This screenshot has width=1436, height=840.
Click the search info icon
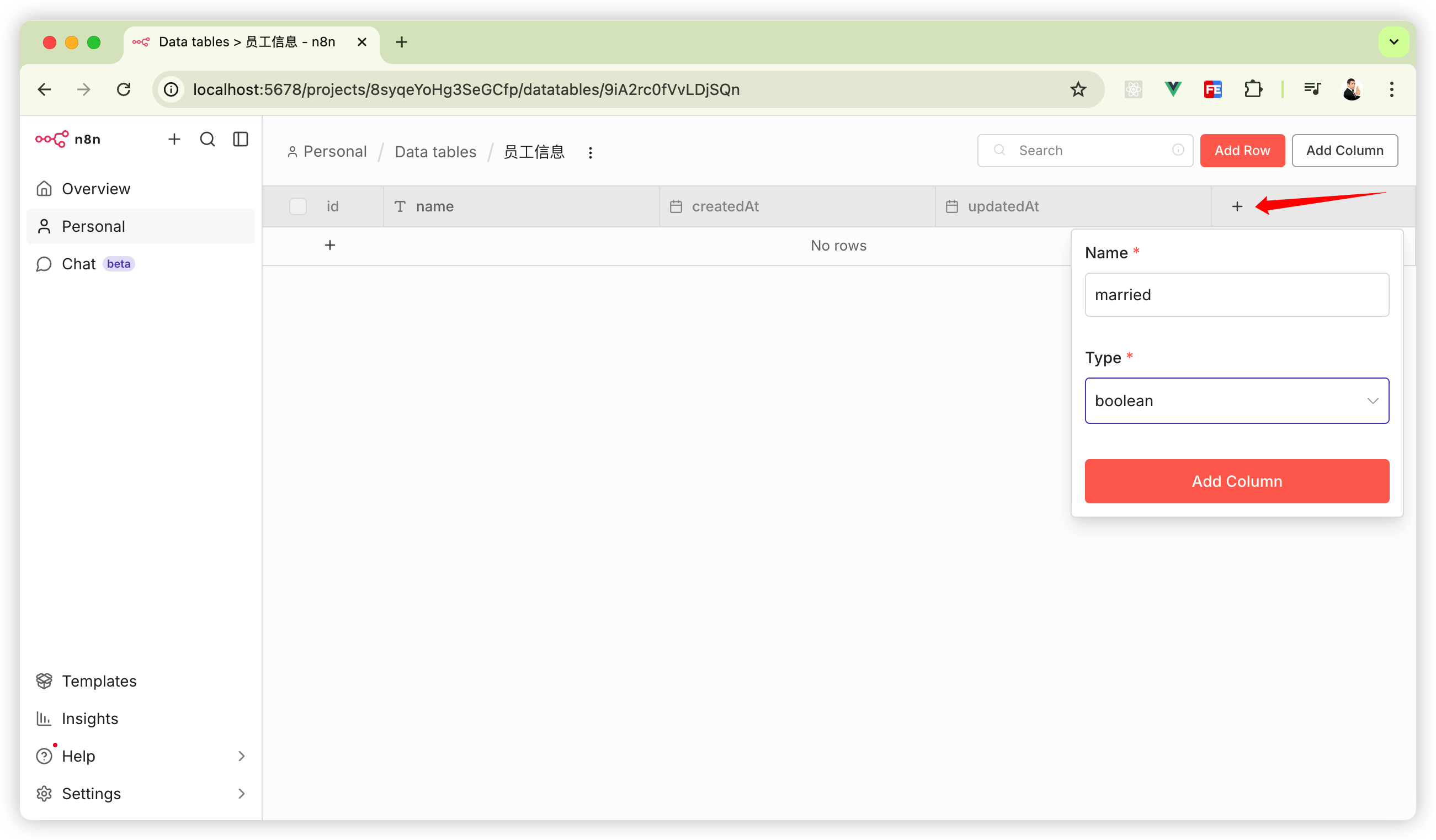pyautogui.click(x=1178, y=150)
